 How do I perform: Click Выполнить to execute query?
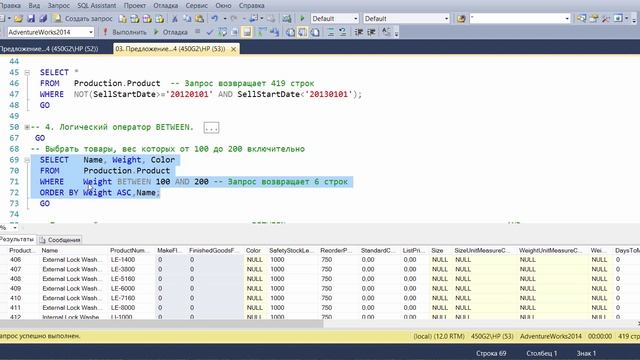(x=124, y=32)
